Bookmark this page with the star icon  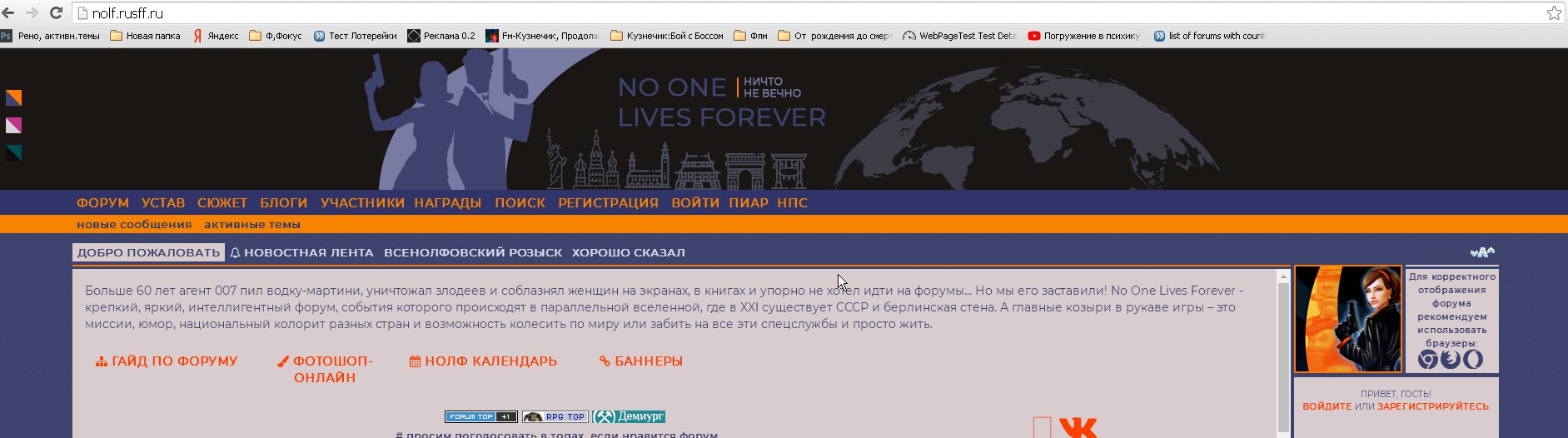[x=1554, y=12]
